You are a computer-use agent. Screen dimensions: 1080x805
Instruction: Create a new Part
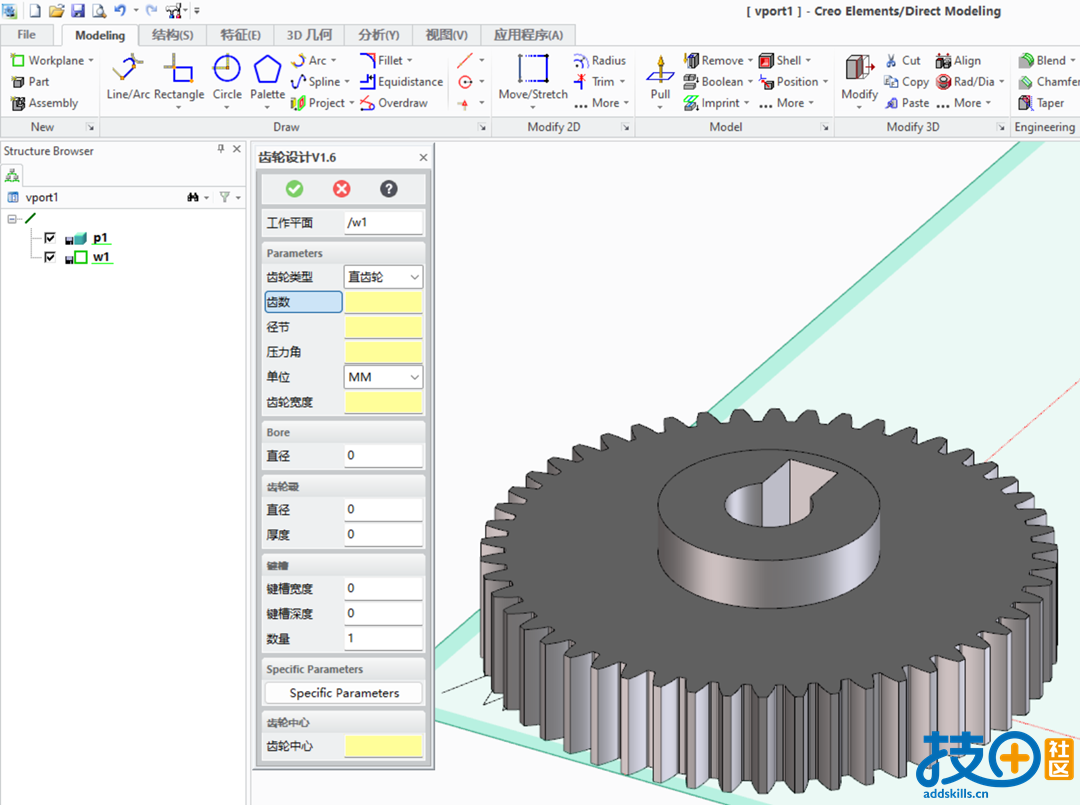click(30, 82)
